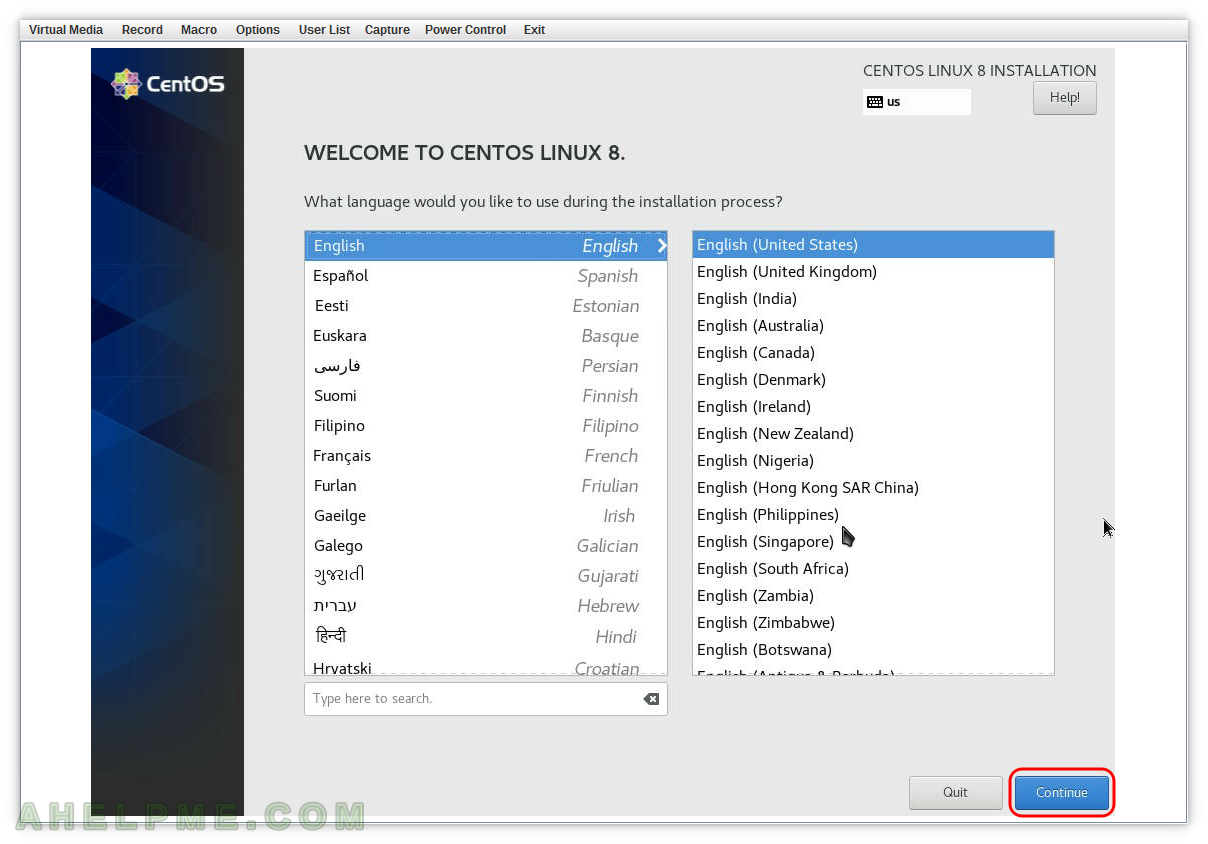Clear the language search field
Image resolution: width=1208 pixels, height=844 pixels.
click(651, 699)
